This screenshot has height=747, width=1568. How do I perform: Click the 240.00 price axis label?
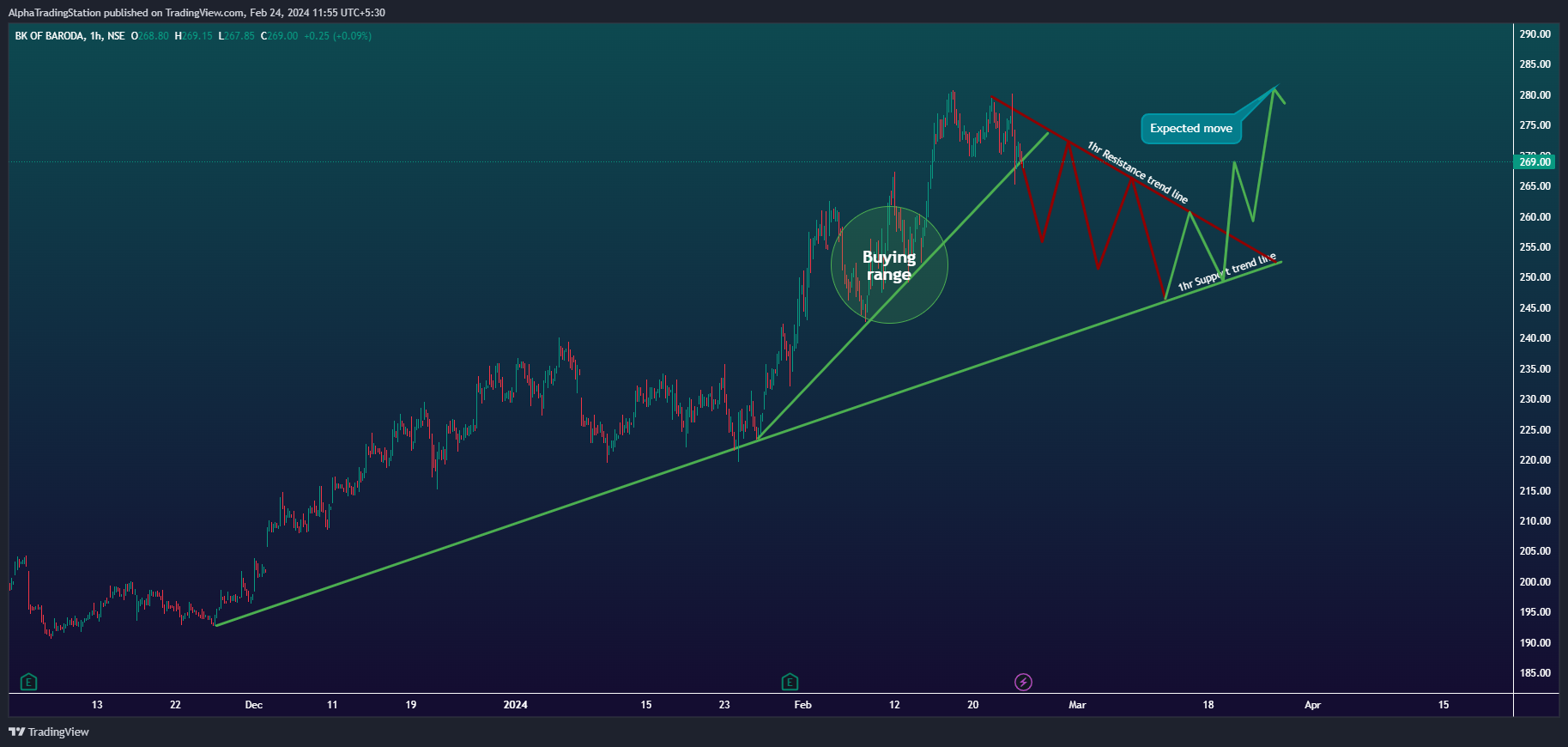1535,338
